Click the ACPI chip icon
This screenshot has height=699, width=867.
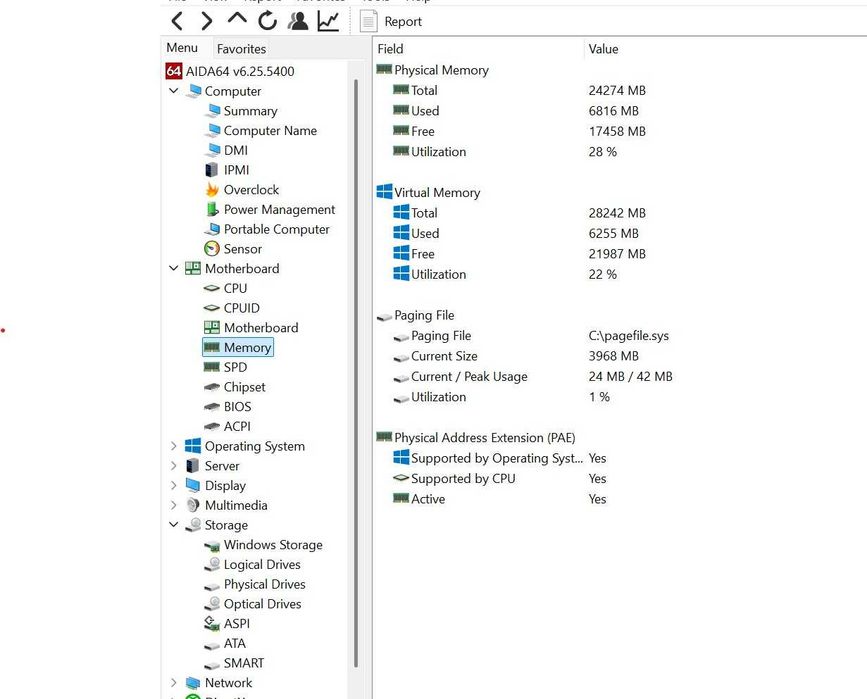click(x=212, y=426)
